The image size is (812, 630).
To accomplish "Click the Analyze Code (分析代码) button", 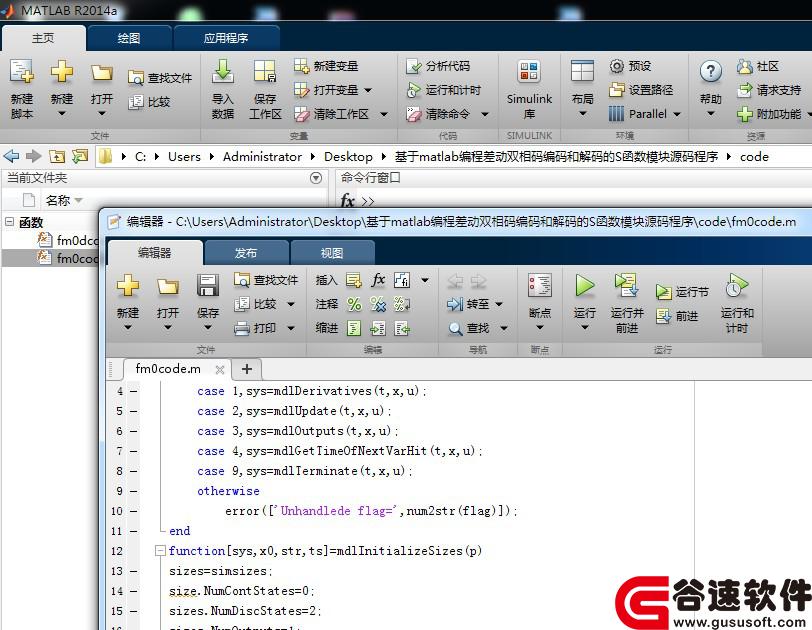I will pyautogui.click(x=438, y=66).
